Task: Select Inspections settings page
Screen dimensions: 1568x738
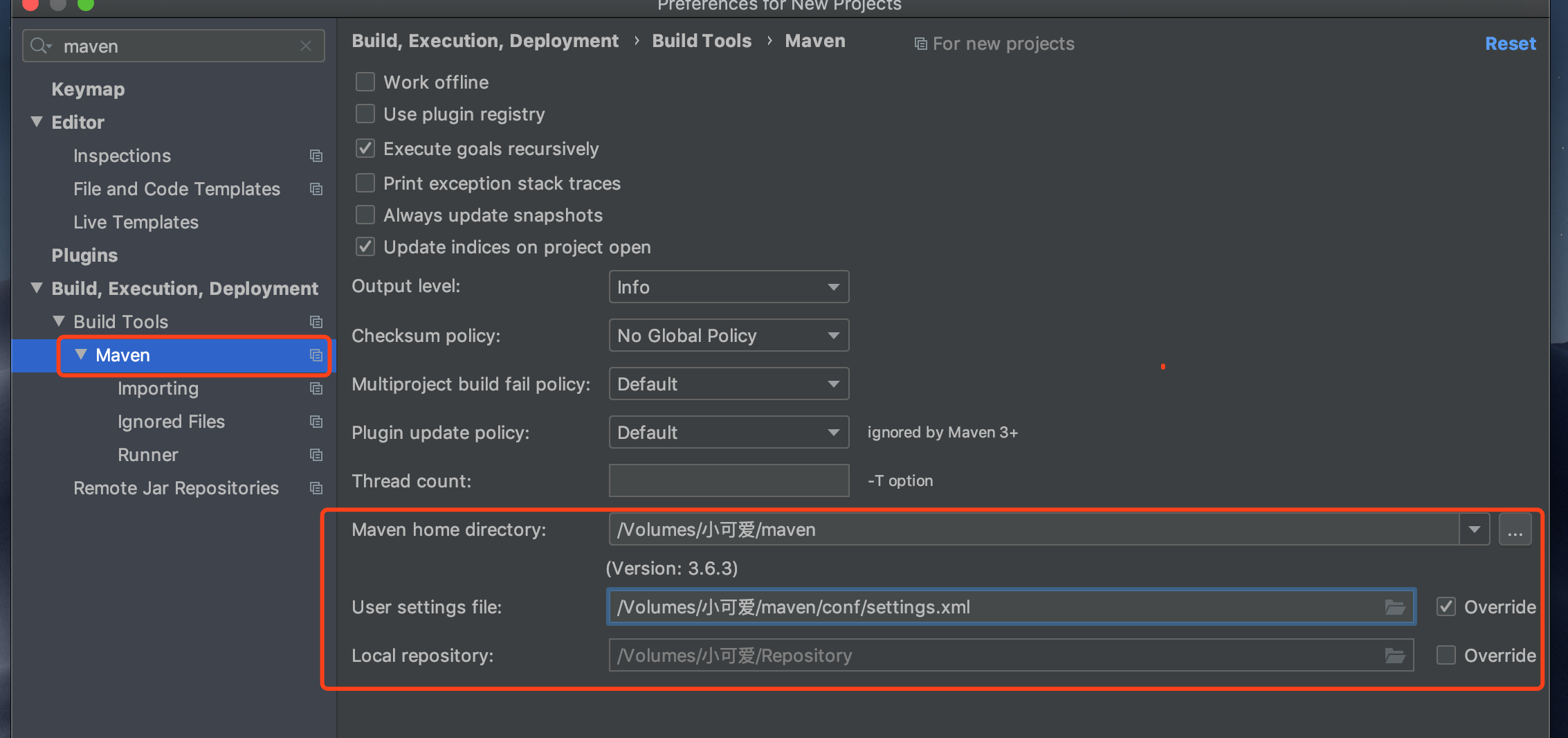Action: (x=122, y=156)
